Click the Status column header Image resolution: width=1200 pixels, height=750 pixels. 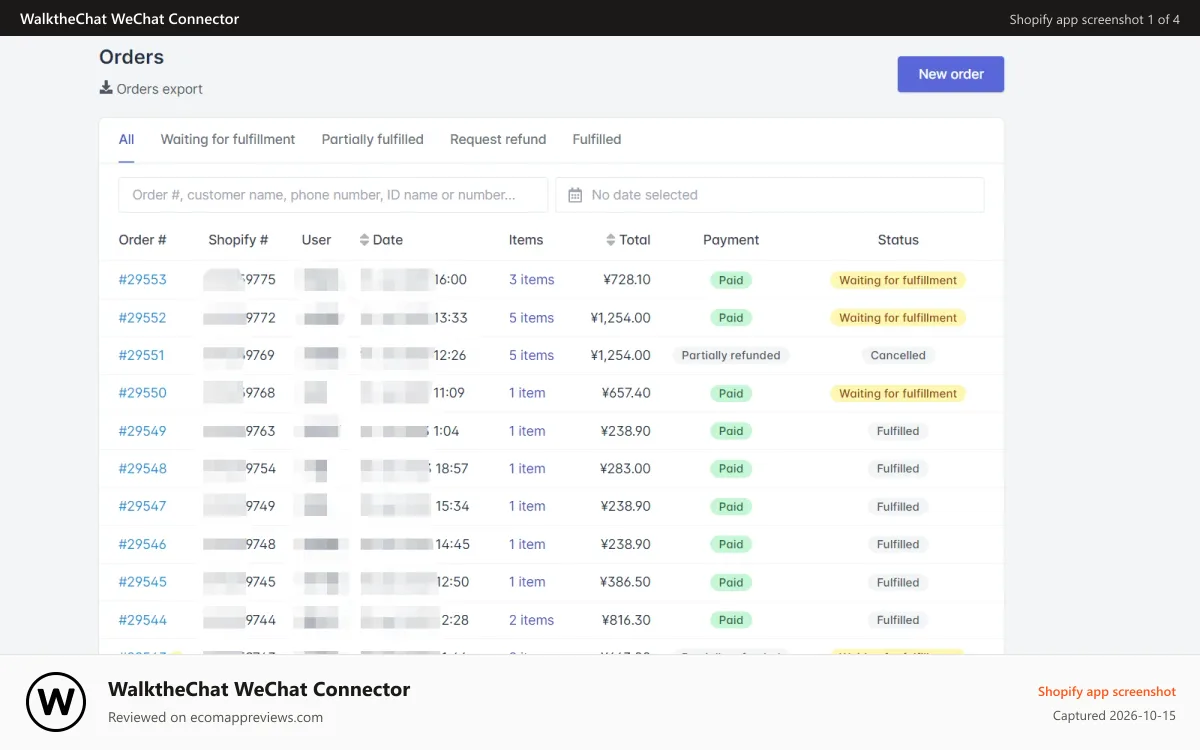pos(898,240)
